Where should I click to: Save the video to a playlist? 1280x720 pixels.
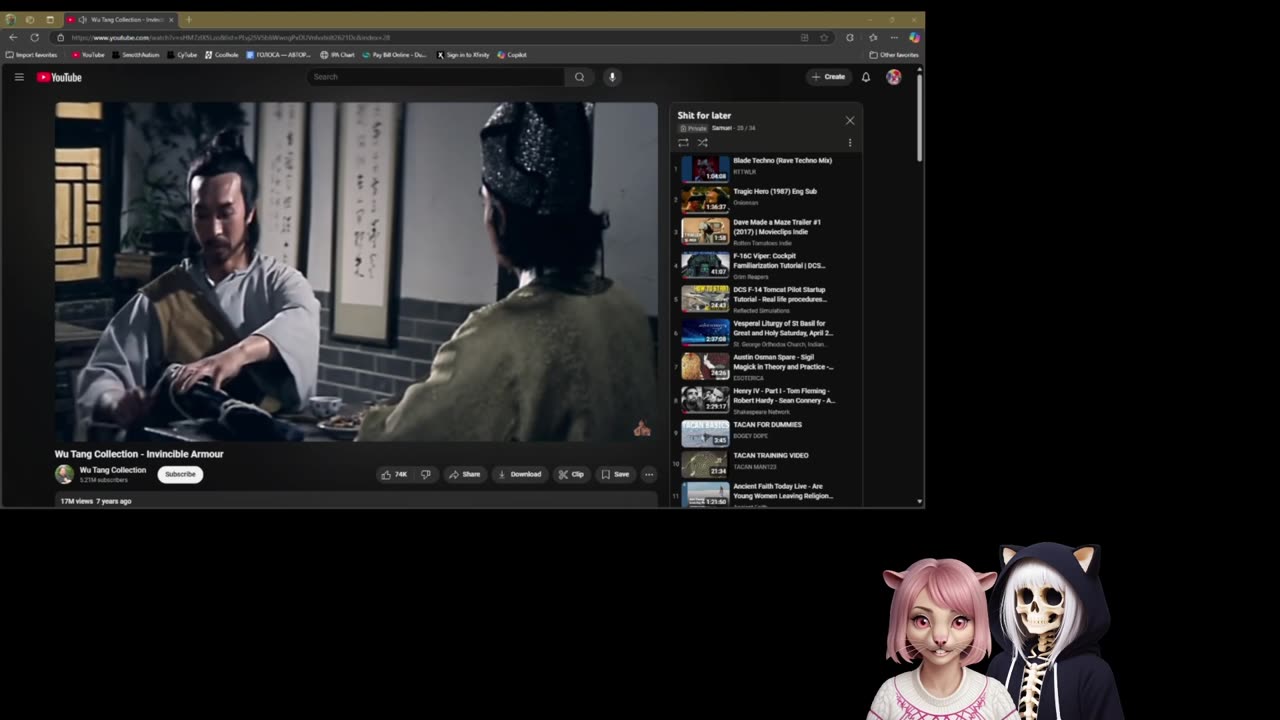615,474
